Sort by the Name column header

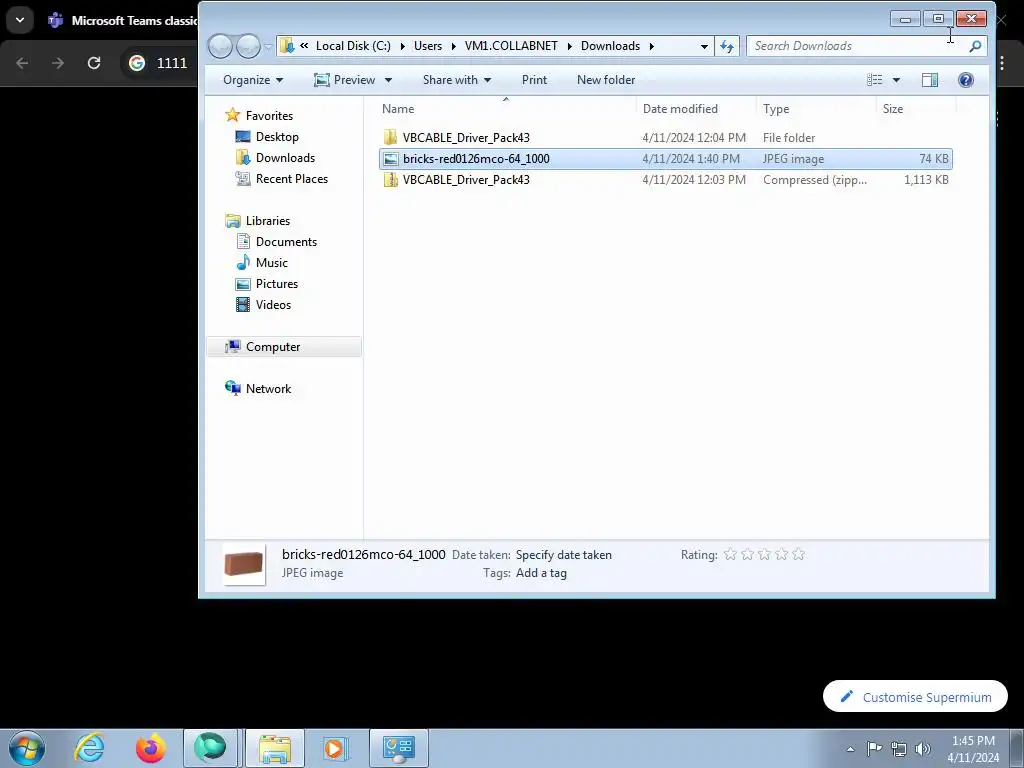[506, 109]
